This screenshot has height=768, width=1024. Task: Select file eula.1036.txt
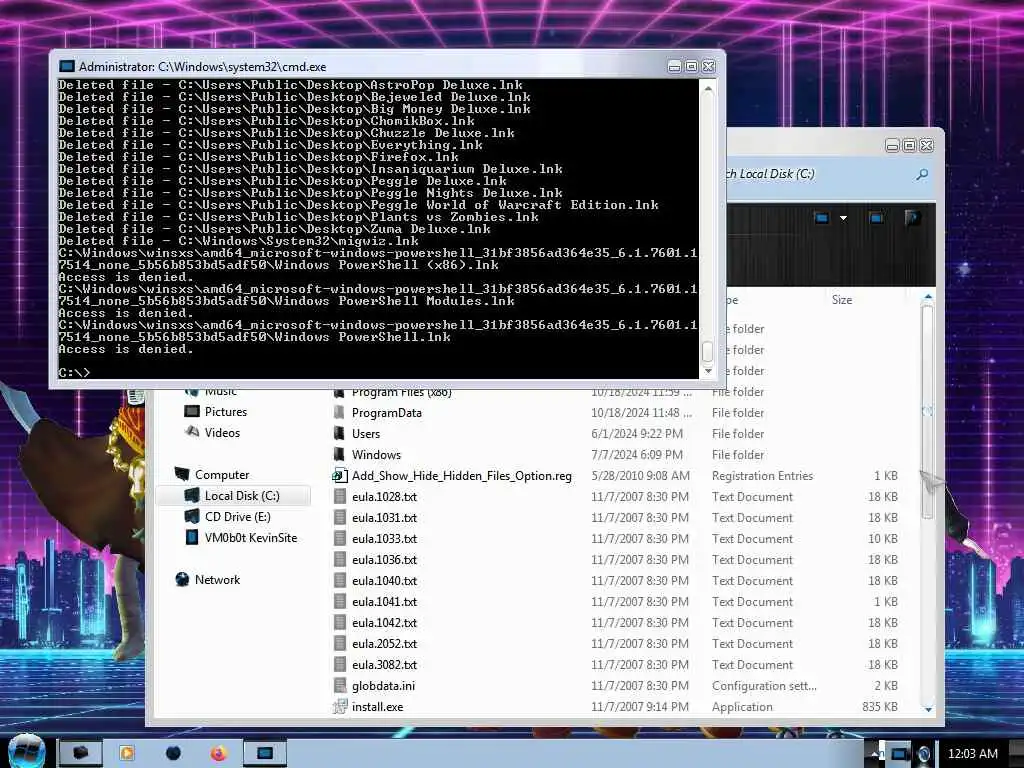(x=384, y=560)
